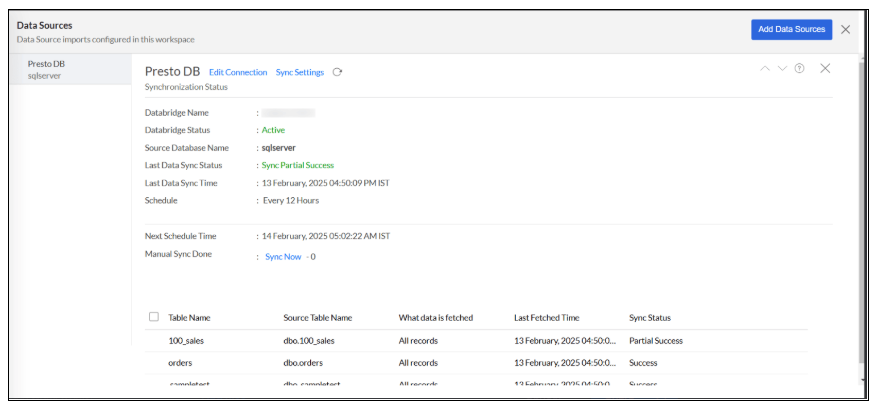The height and width of the screenshot is (407, 874).
Task: Click Partial Success status of 100_sales
Action: click(656, 341)
